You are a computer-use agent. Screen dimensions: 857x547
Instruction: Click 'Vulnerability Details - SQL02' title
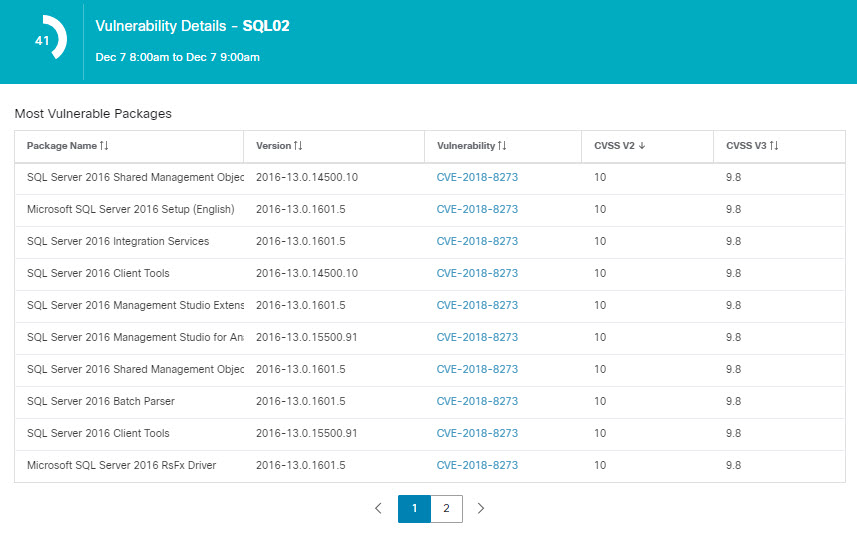tap(192, 26)
